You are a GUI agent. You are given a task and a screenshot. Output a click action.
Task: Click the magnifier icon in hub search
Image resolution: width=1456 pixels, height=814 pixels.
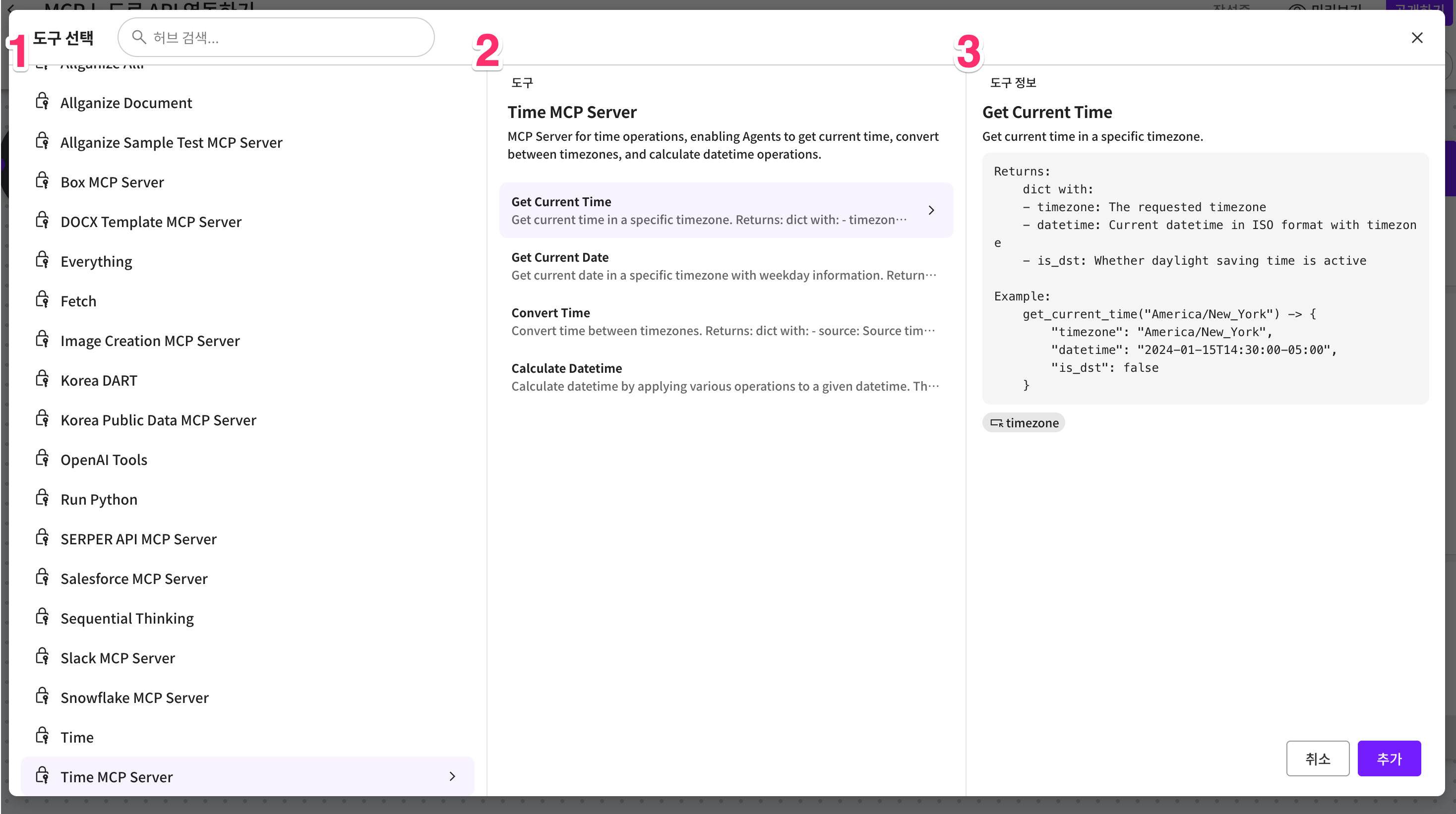[x=138, y=37]
